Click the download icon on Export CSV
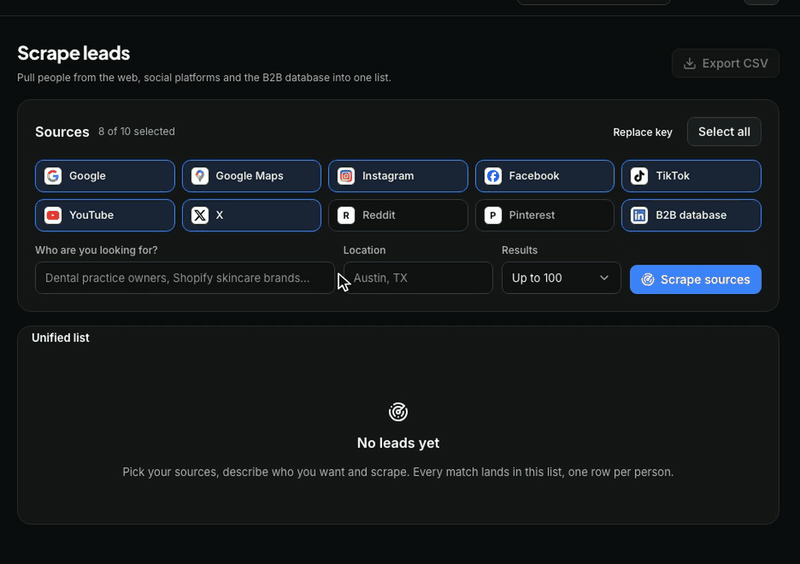The image size is (800, 564). point(689,63)
